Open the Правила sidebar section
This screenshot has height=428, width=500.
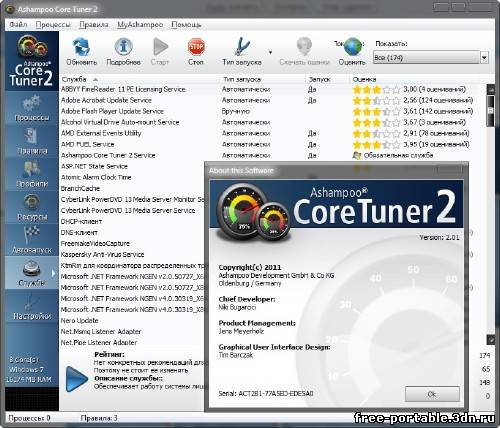coord(32,141)
